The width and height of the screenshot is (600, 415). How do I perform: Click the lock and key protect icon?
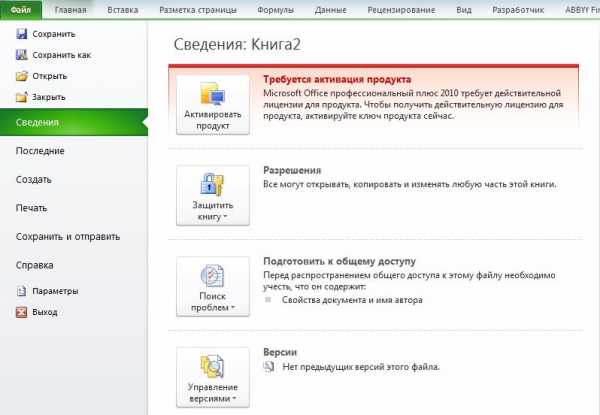(212, 184)
